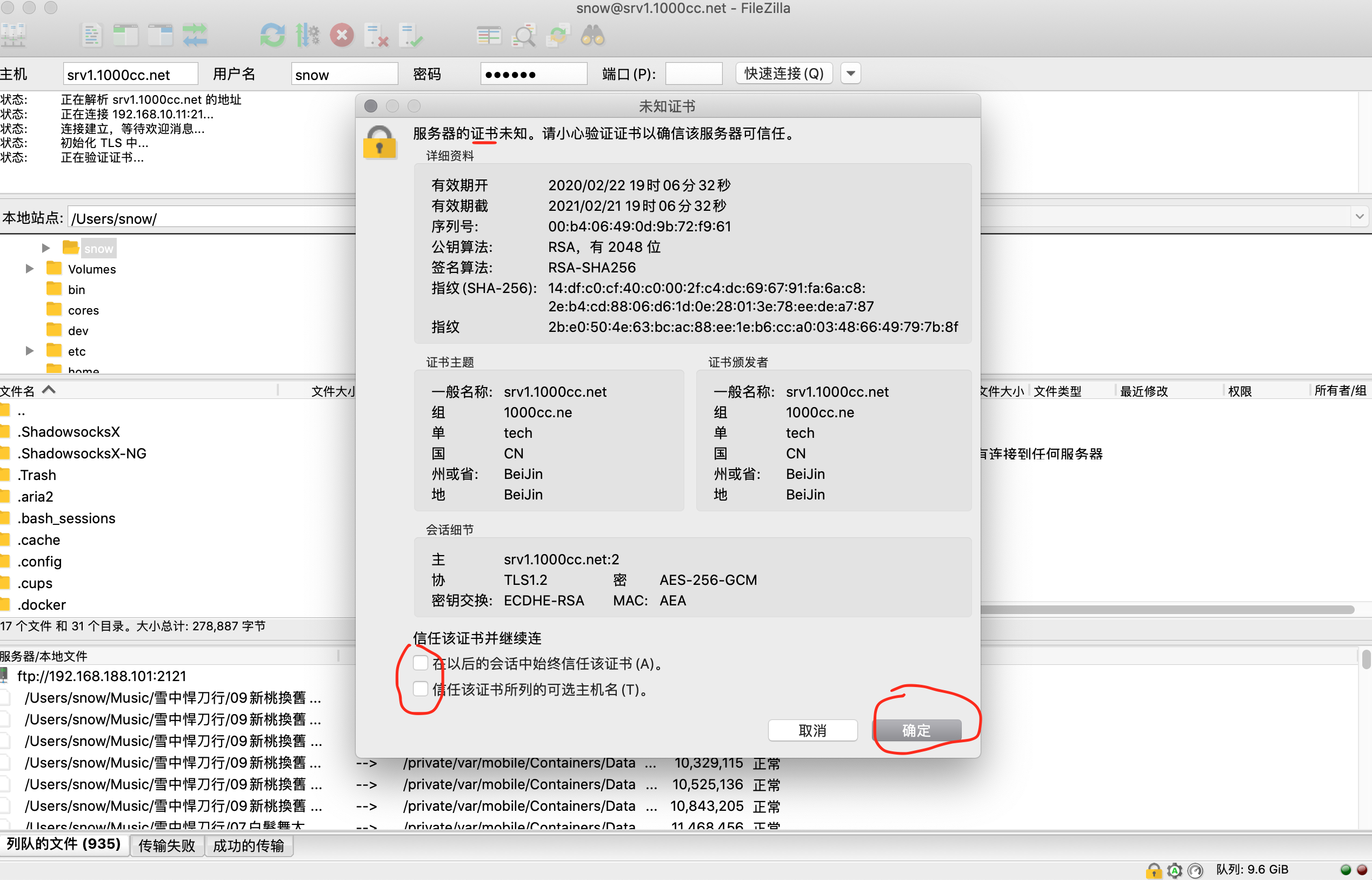Click the 服务器/本地文件 queue column header
Image resolution: width=1372 pixels, height=880 pixels.
coord(169,656)
